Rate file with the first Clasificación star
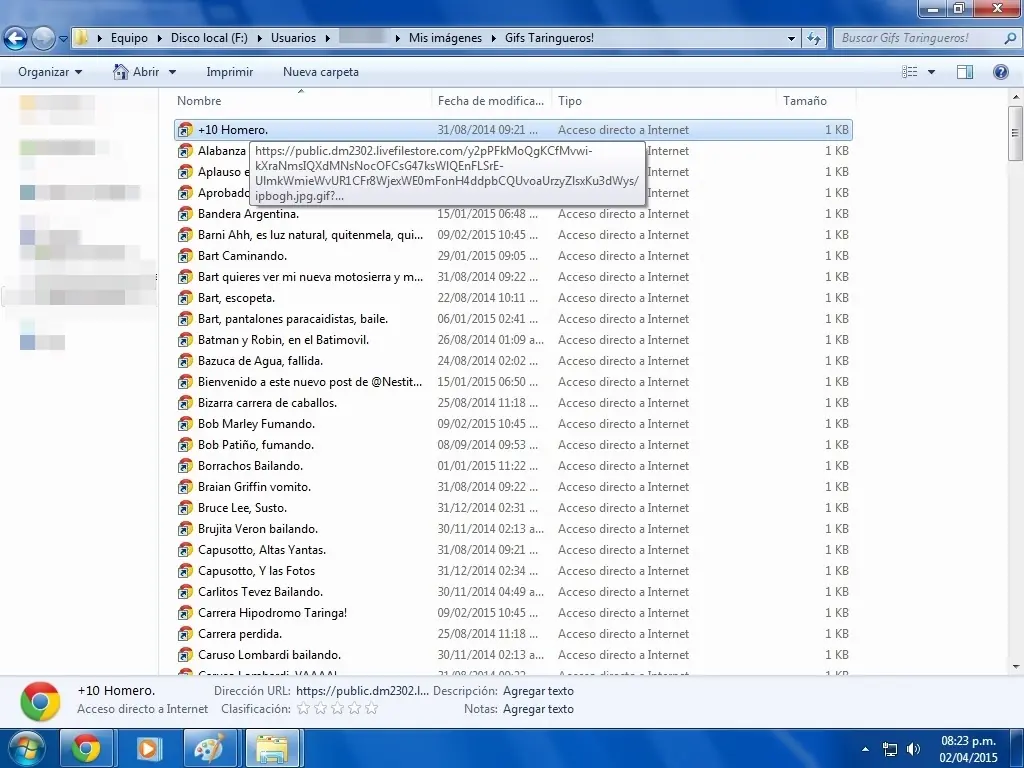 pyautogui.click(x=303, y=709)
